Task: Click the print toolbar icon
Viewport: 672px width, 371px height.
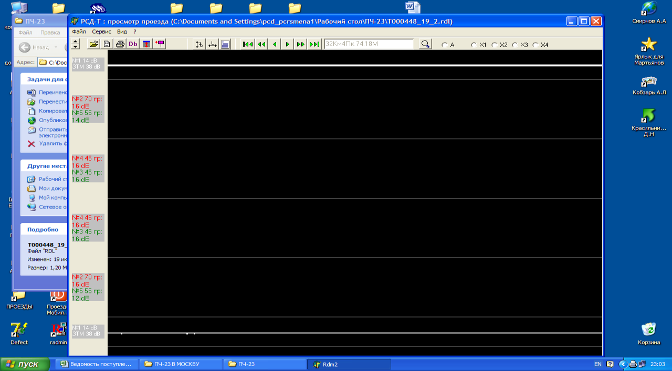Action: coord(120,44)
